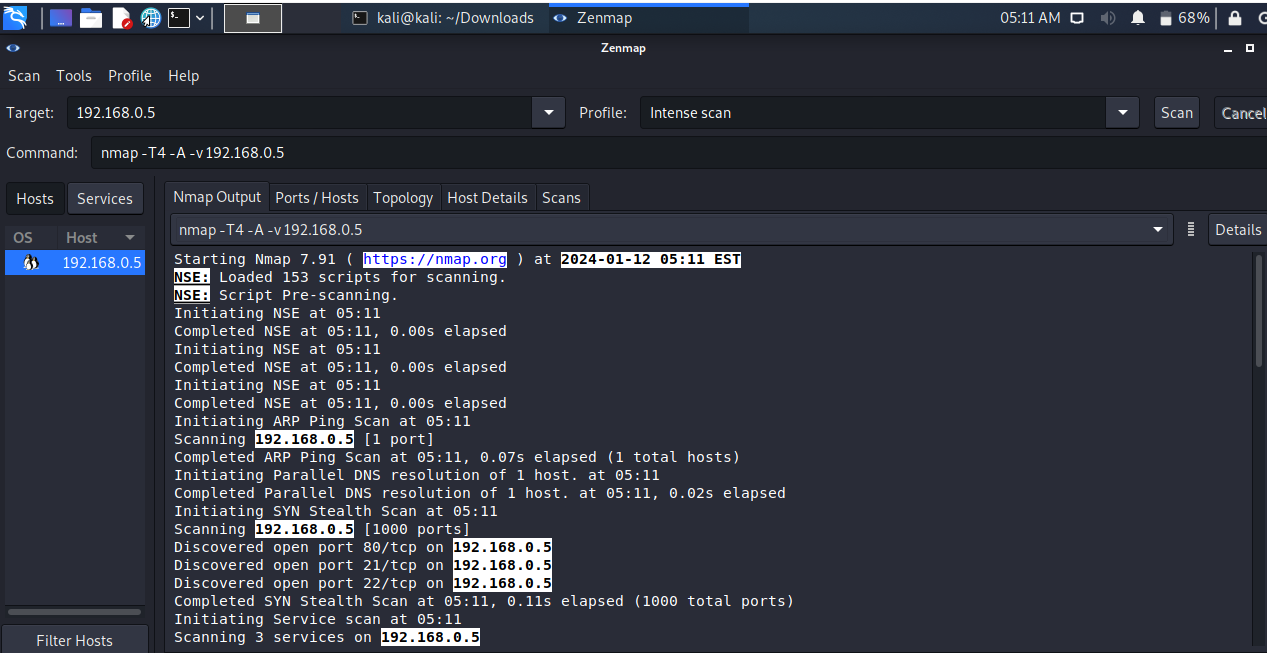
Task: Click the output options dotted icon
Action: [x=1191, y=230]
